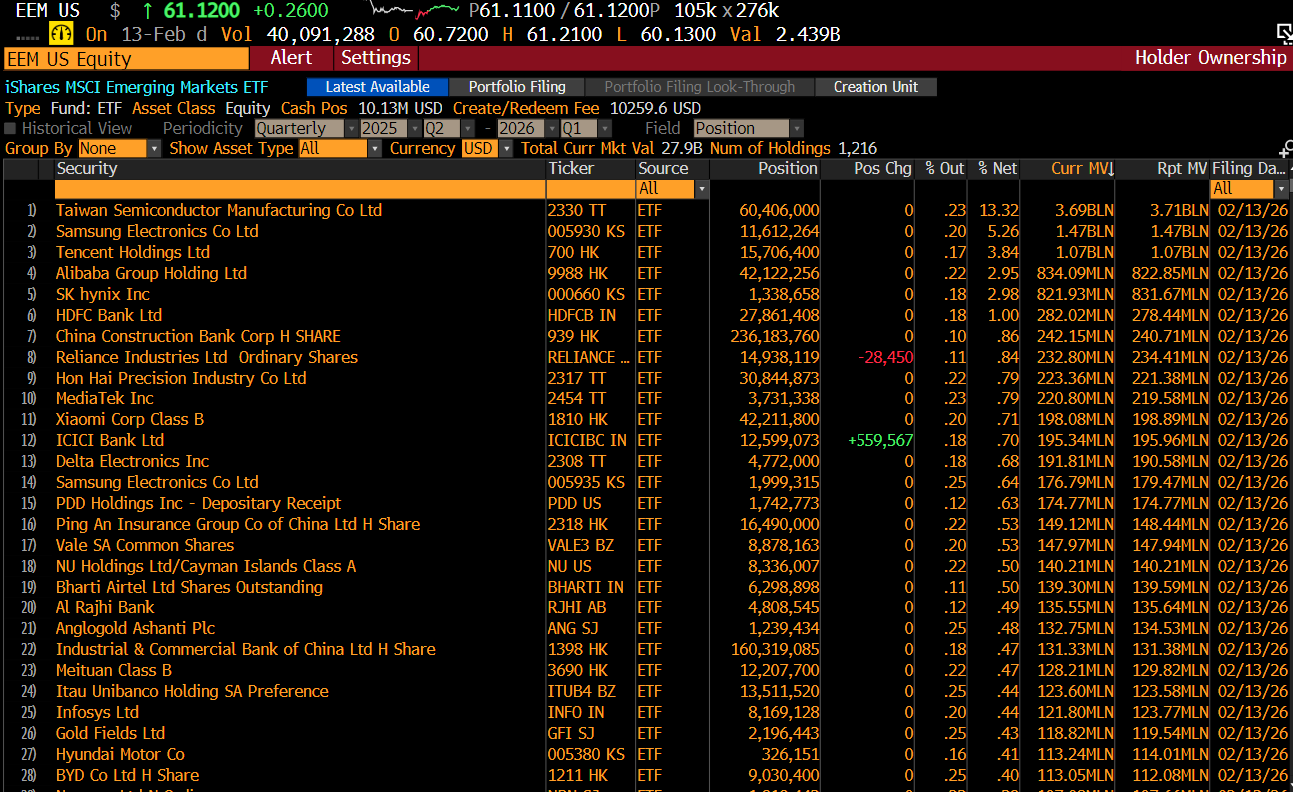Image resolution: width=1293 pixels, height=792 pixels.
Task: Switch to the Latest Available tab
Action: click(378, 87)
